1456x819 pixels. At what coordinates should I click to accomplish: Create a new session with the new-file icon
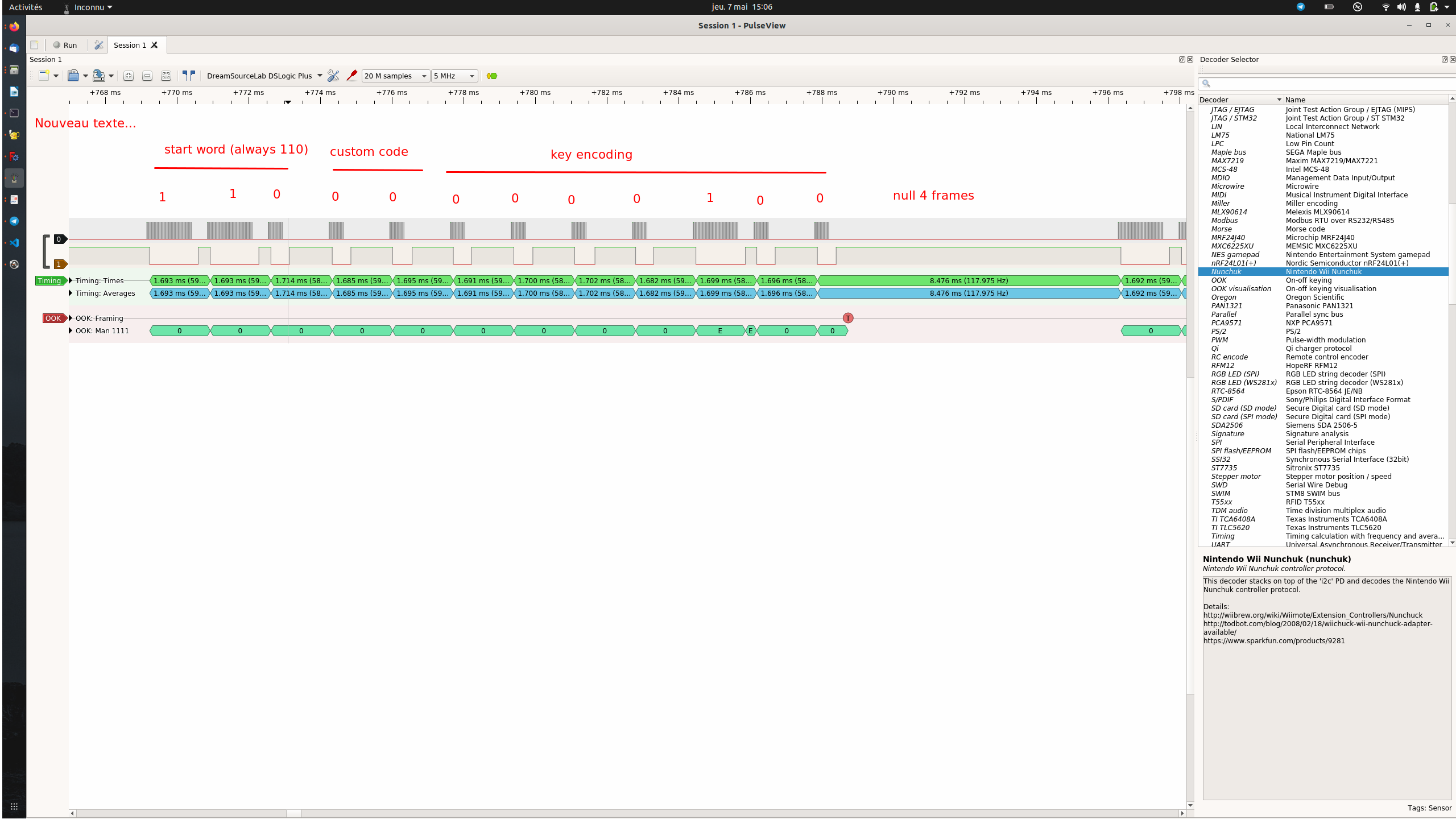click(44, 76)
